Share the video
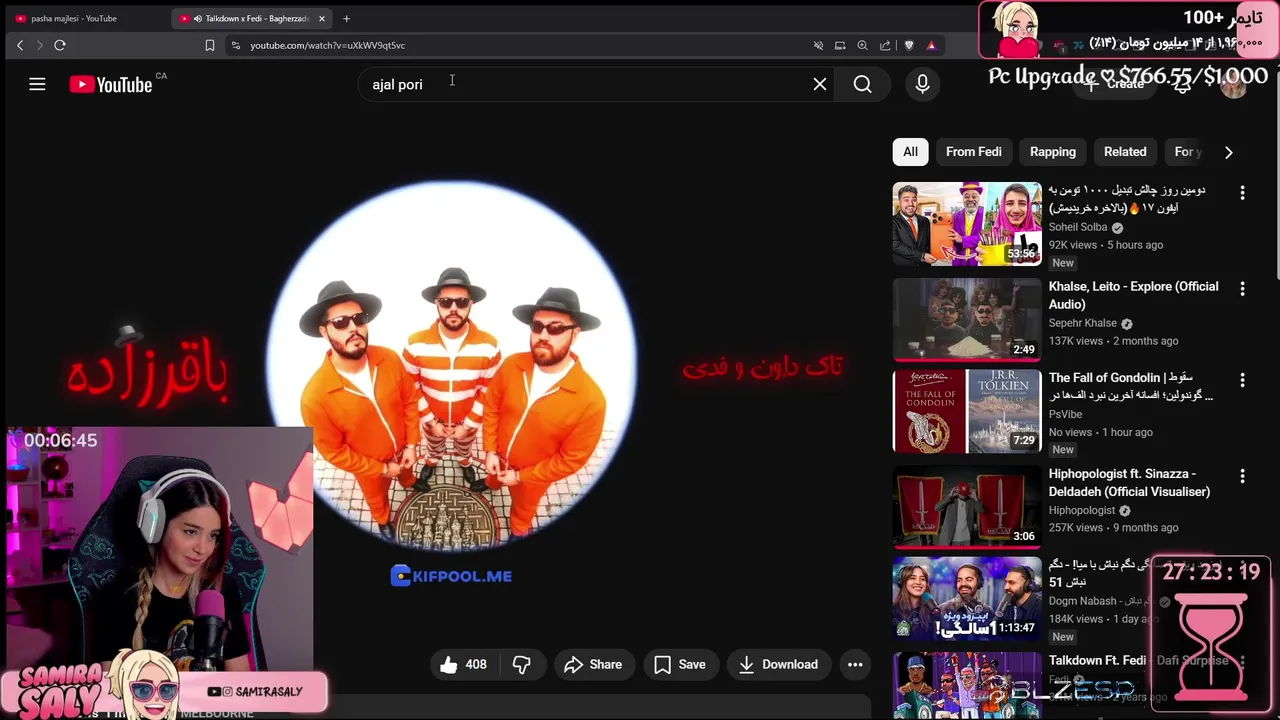The height and width of the screenshot is (720, 1280). [593, 664]
